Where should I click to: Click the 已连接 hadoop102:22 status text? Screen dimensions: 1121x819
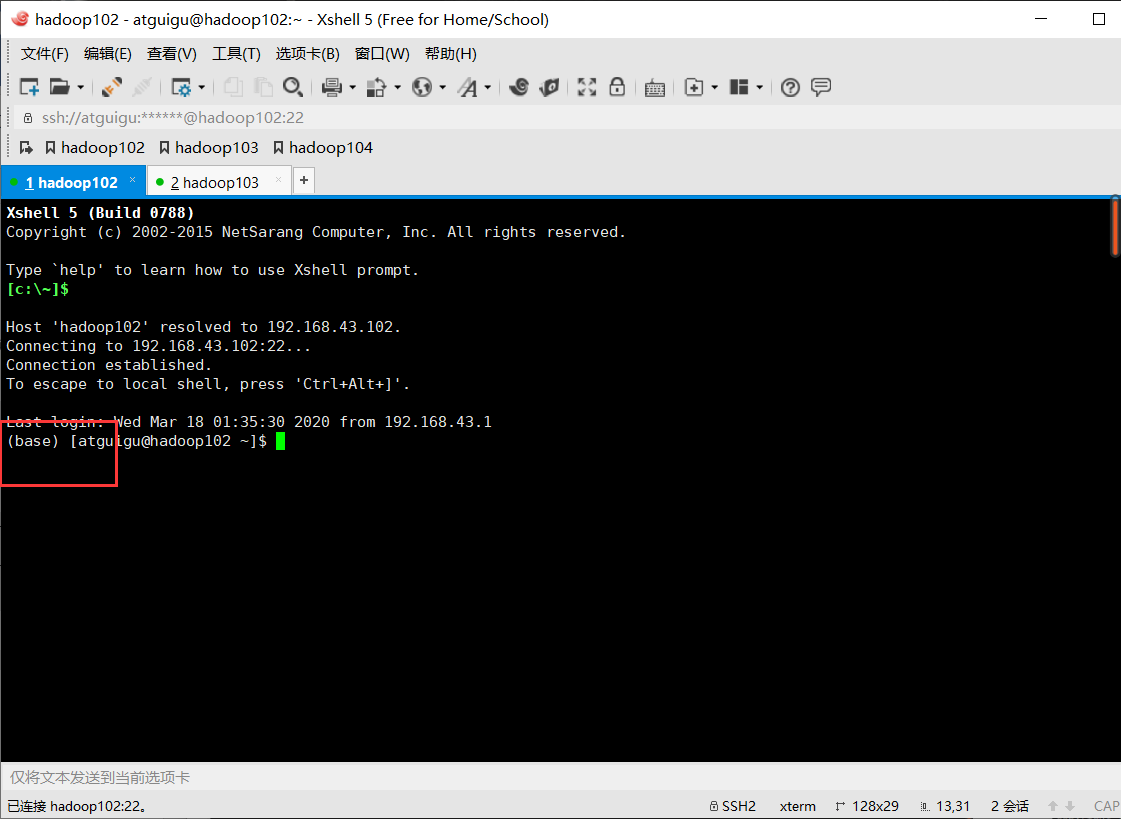tap(77, 805)
